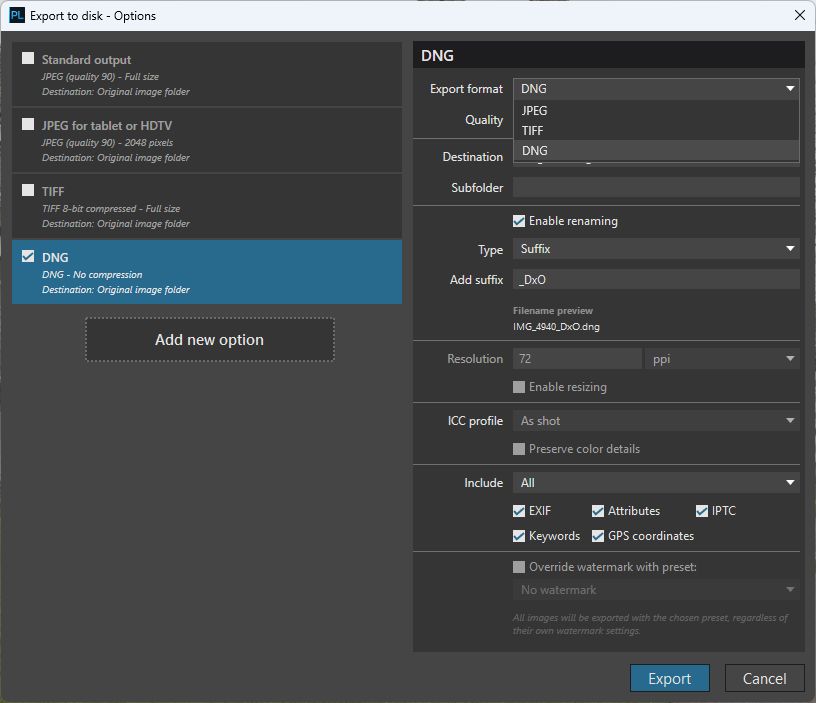
Task: Tick the Standard output checkbox
Action: 28,59
